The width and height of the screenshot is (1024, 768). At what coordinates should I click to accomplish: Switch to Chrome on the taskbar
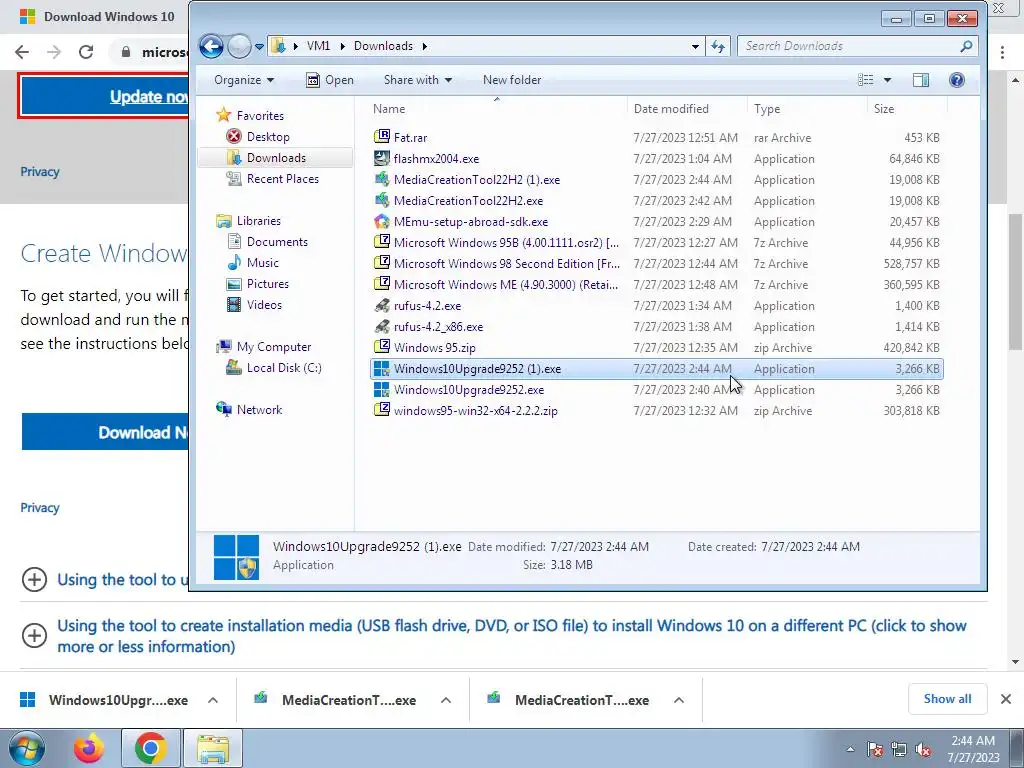pyautogui.click(x=150, y=748)
